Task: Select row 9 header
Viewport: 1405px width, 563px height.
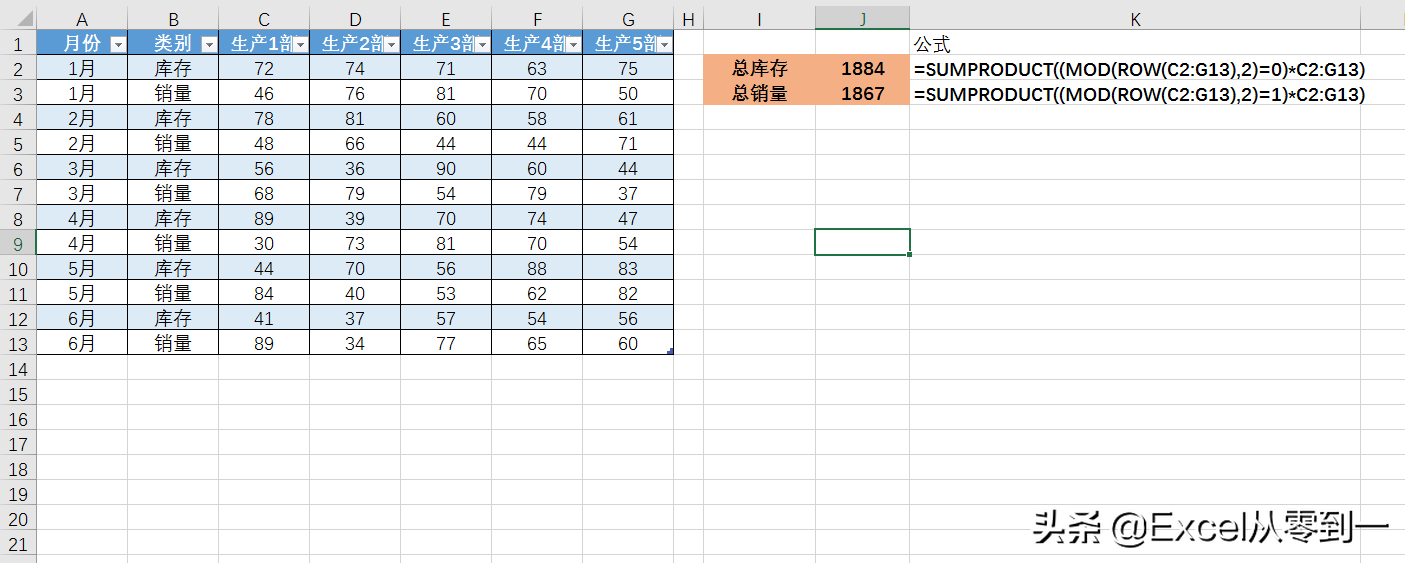Action: [x=18, y=243]
